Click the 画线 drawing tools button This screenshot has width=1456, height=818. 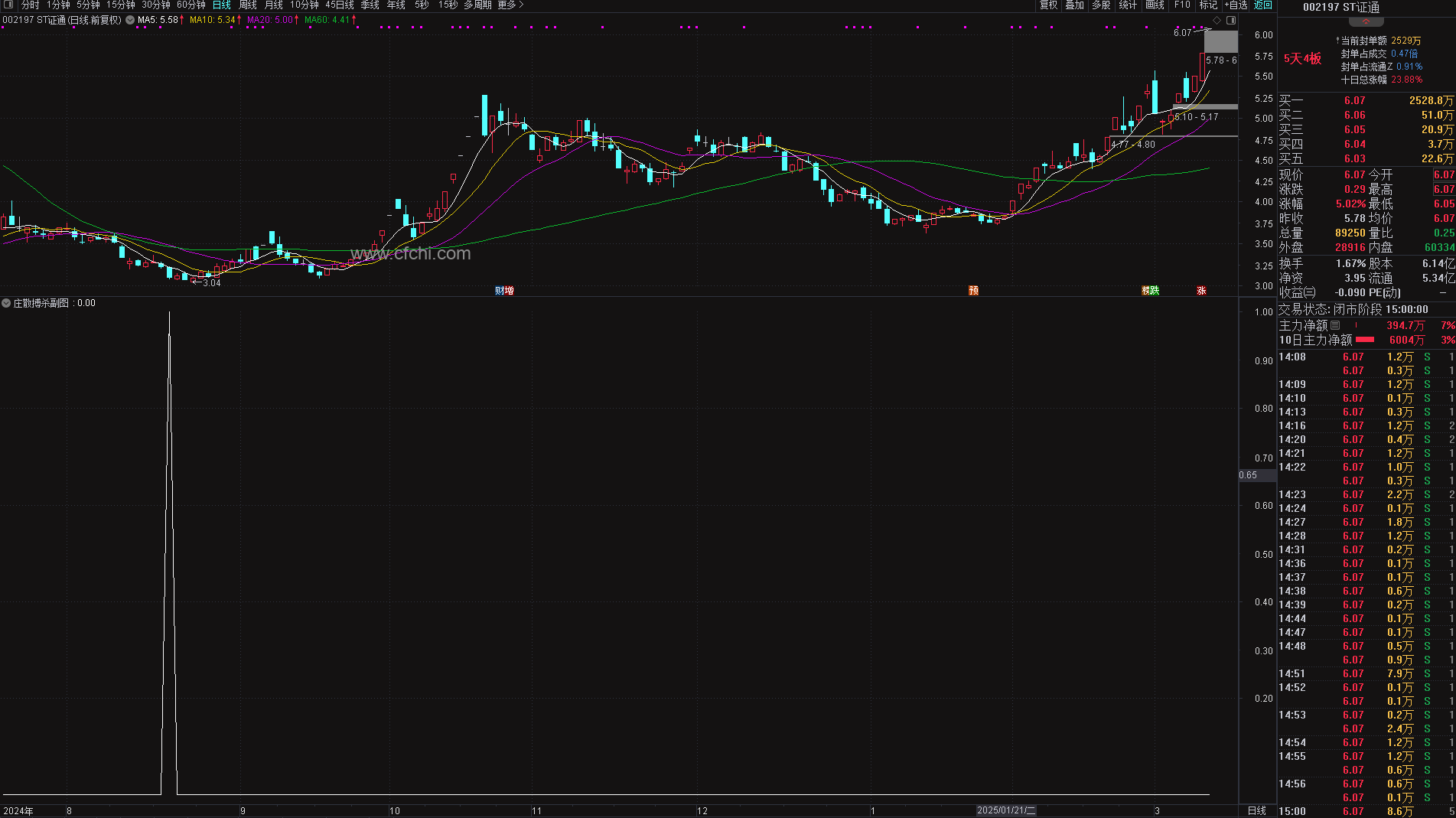pyautogui.click(x=1155, y=5)
